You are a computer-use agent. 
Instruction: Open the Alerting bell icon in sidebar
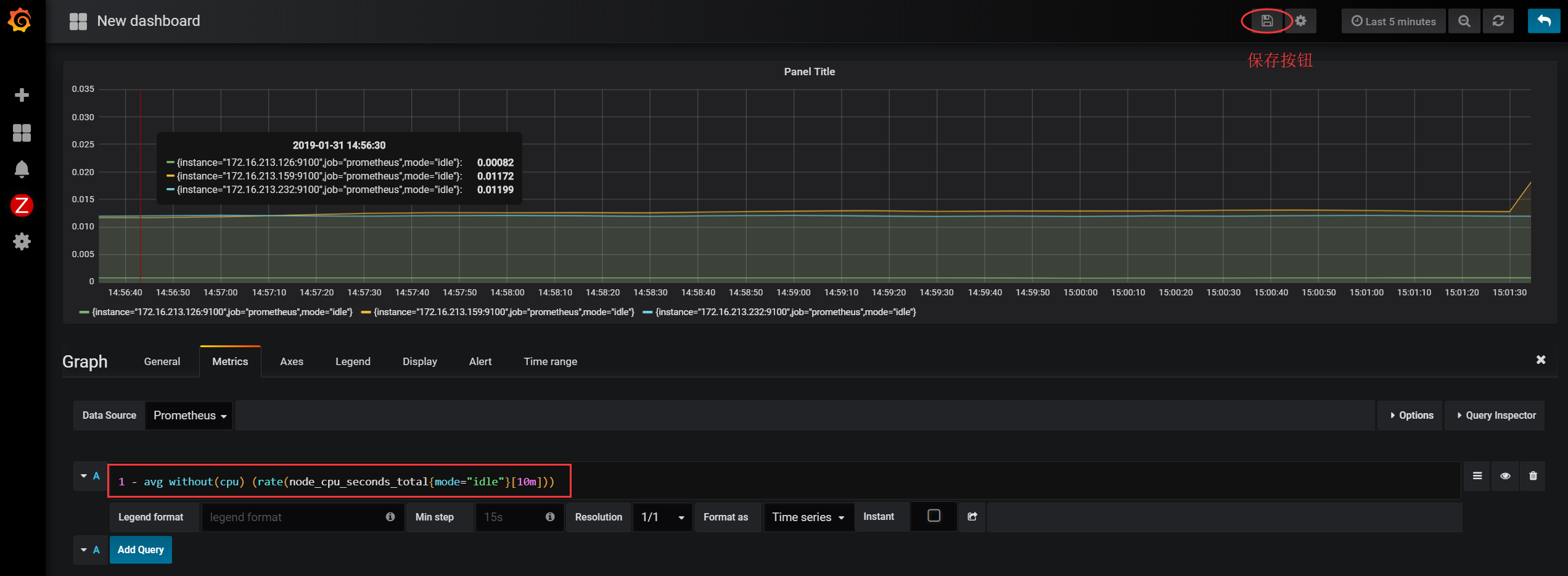tap(22, 169)
